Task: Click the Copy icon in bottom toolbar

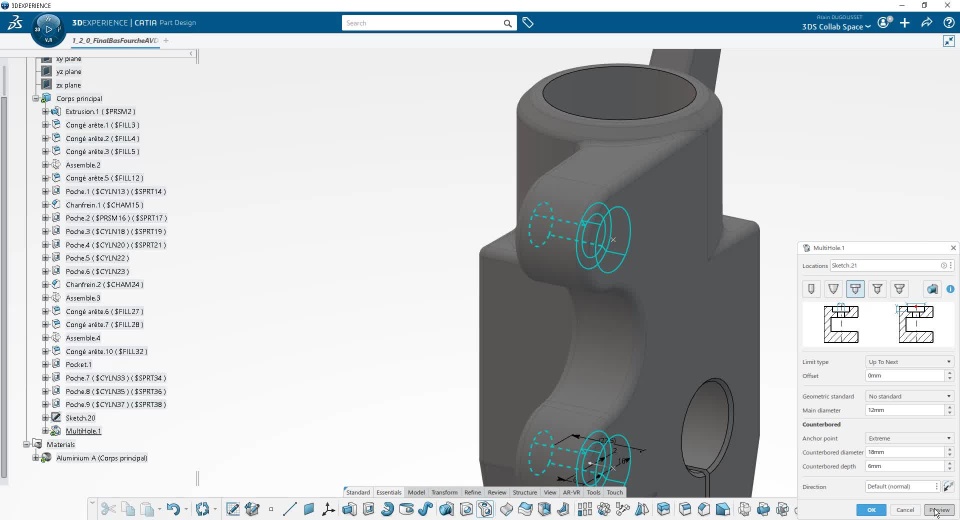Action: [128, 509]
